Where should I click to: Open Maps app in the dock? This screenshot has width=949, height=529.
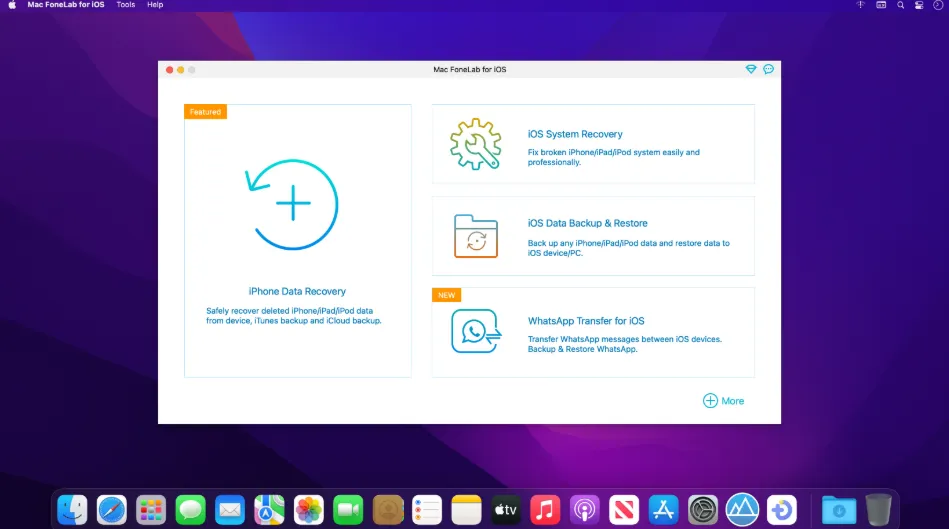[269, 510]
